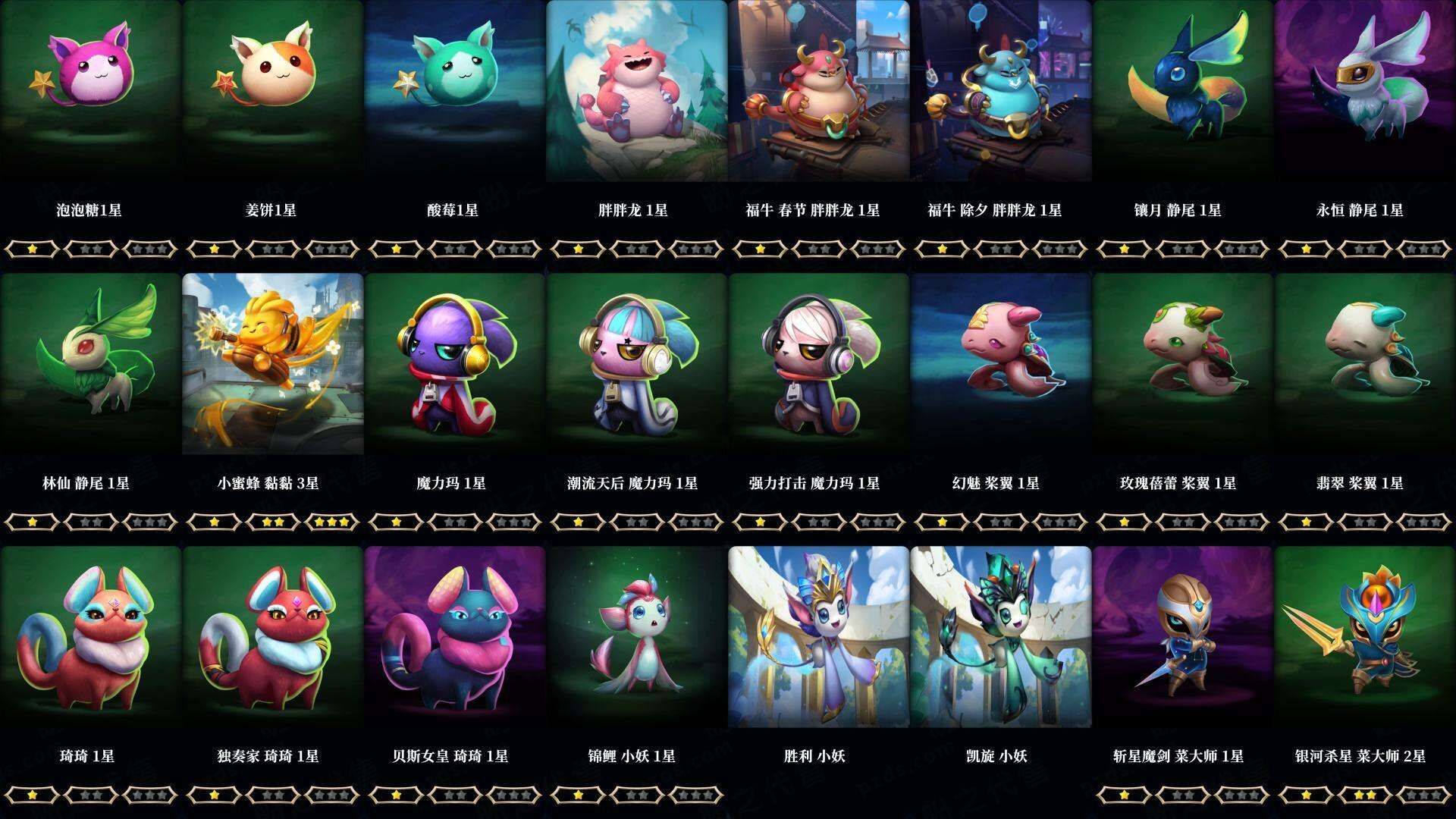Set 酸莓 to three-star tier
The width and height of the screenshot is (1456, 819).
[513, 249]
